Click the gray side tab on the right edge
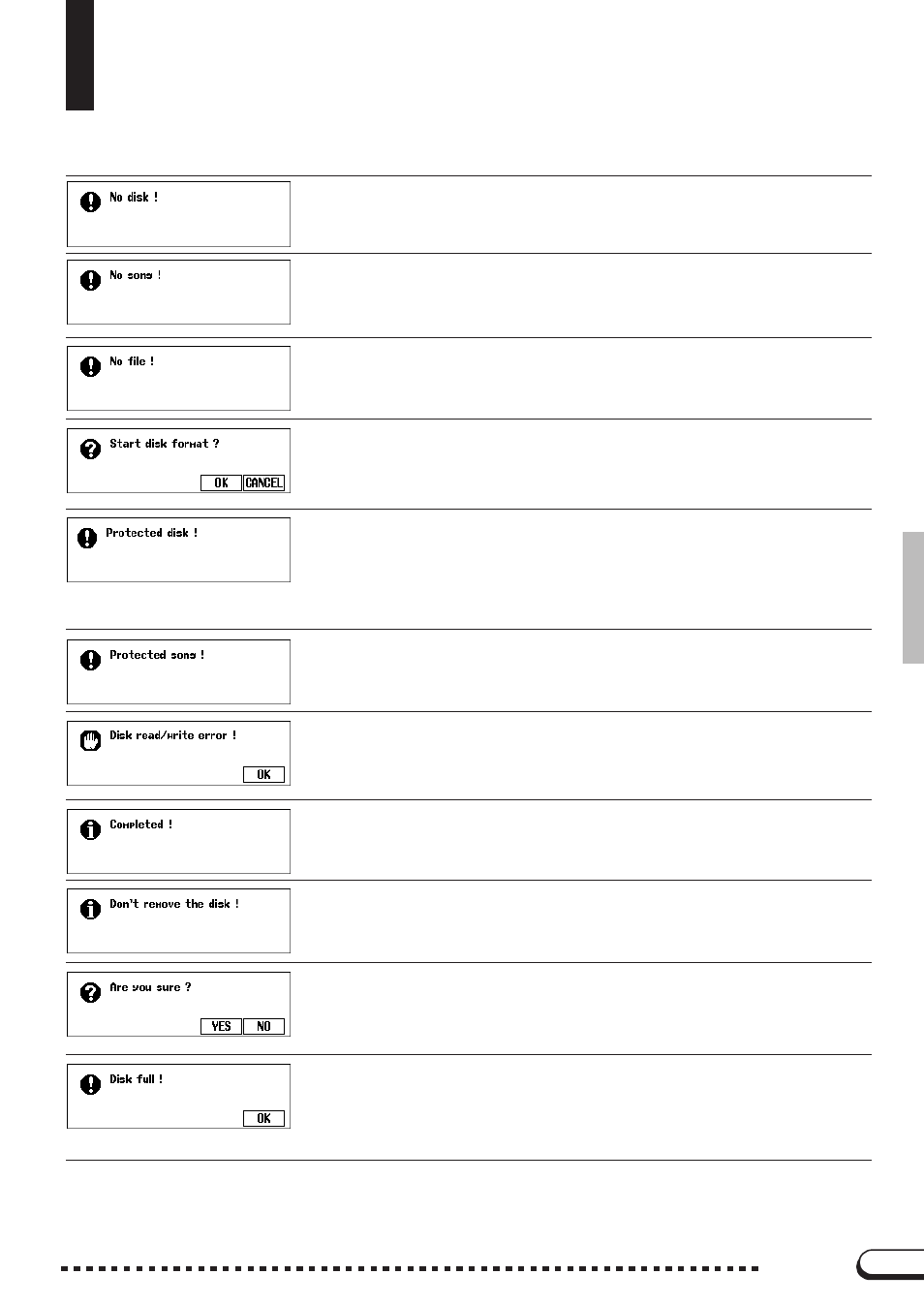Image resolution: width=924 pixels, height=1306 pixels. (913, 597)
